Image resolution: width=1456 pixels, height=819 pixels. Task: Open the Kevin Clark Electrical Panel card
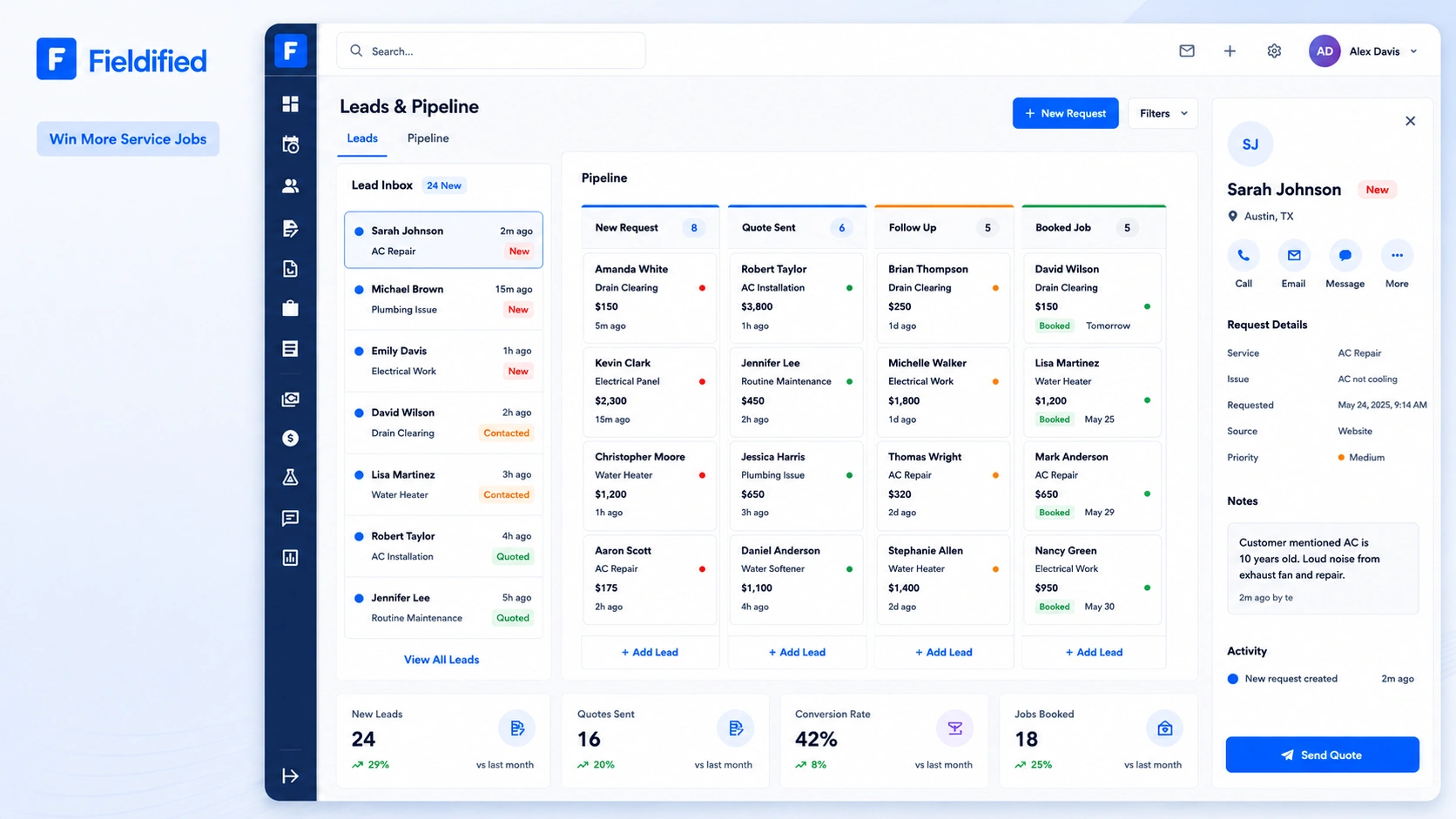650,391
